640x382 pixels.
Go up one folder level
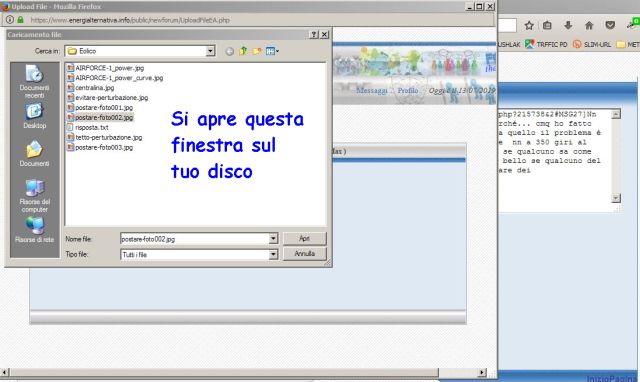pos(243,51)
